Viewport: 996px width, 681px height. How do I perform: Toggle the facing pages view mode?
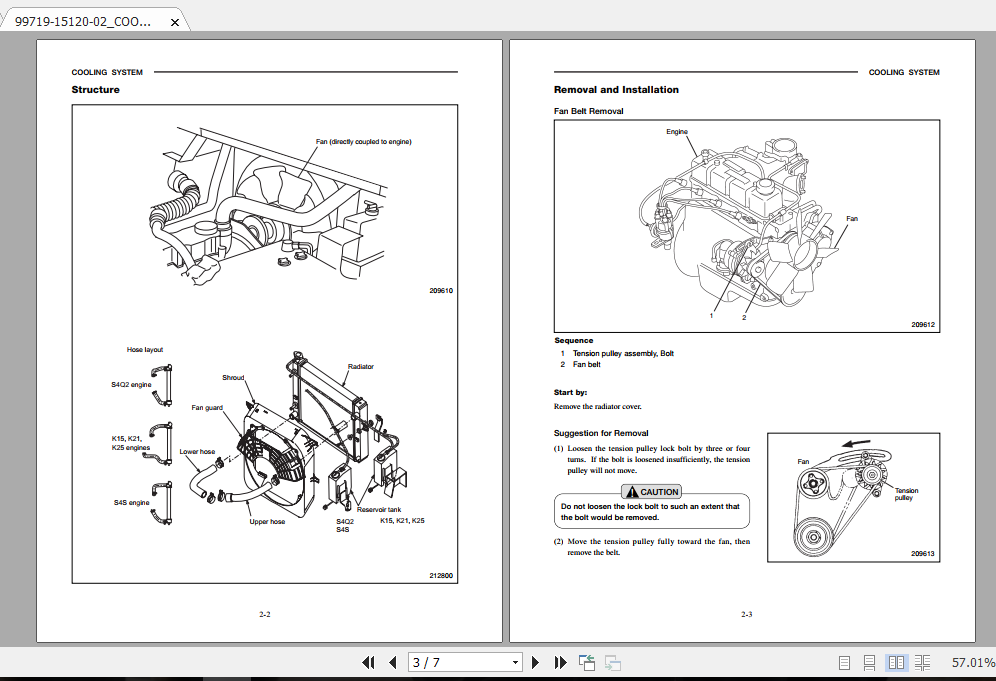[896, 662]
